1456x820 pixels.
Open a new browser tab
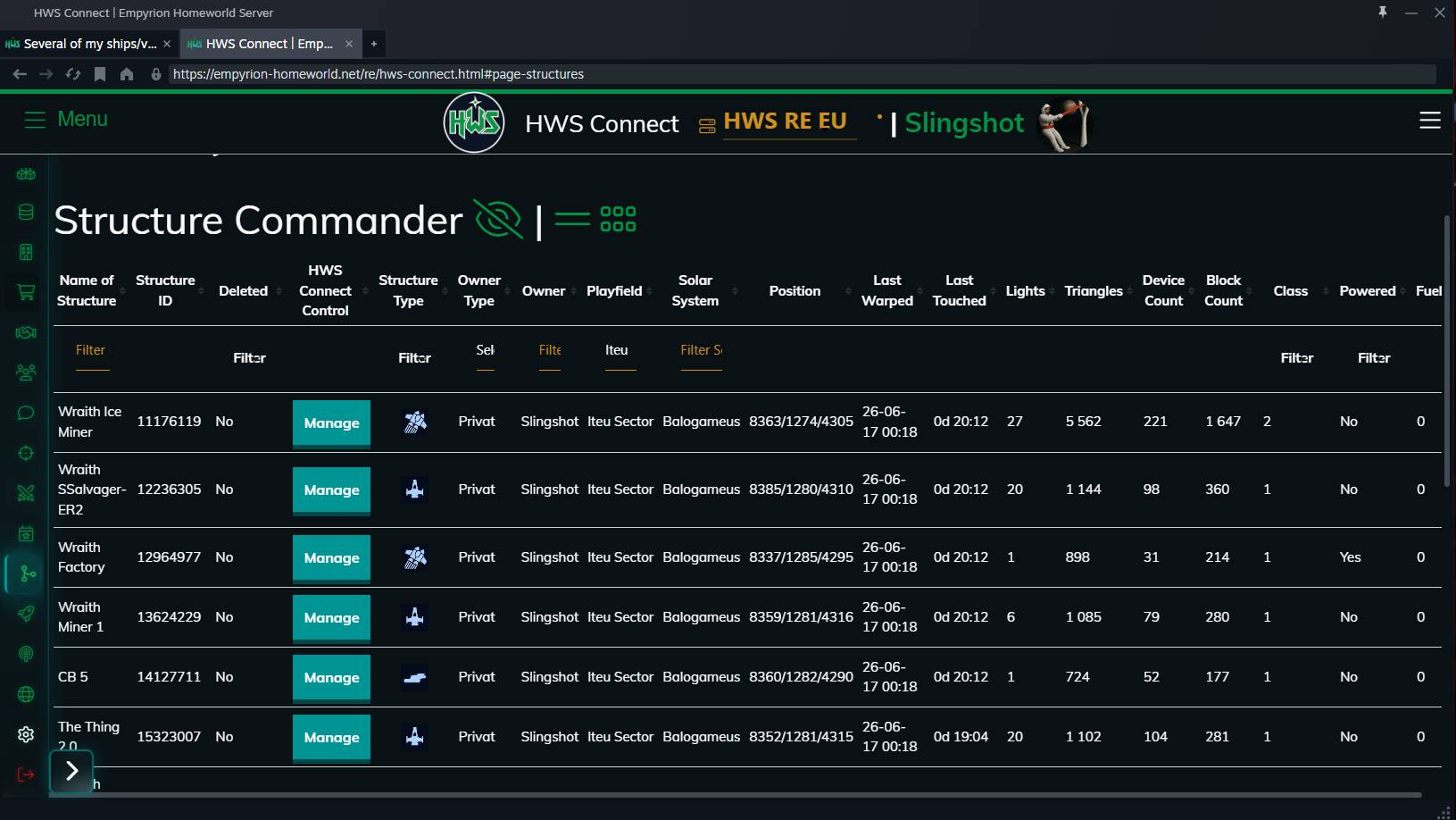pyautogui.click(x=374, y=44)
